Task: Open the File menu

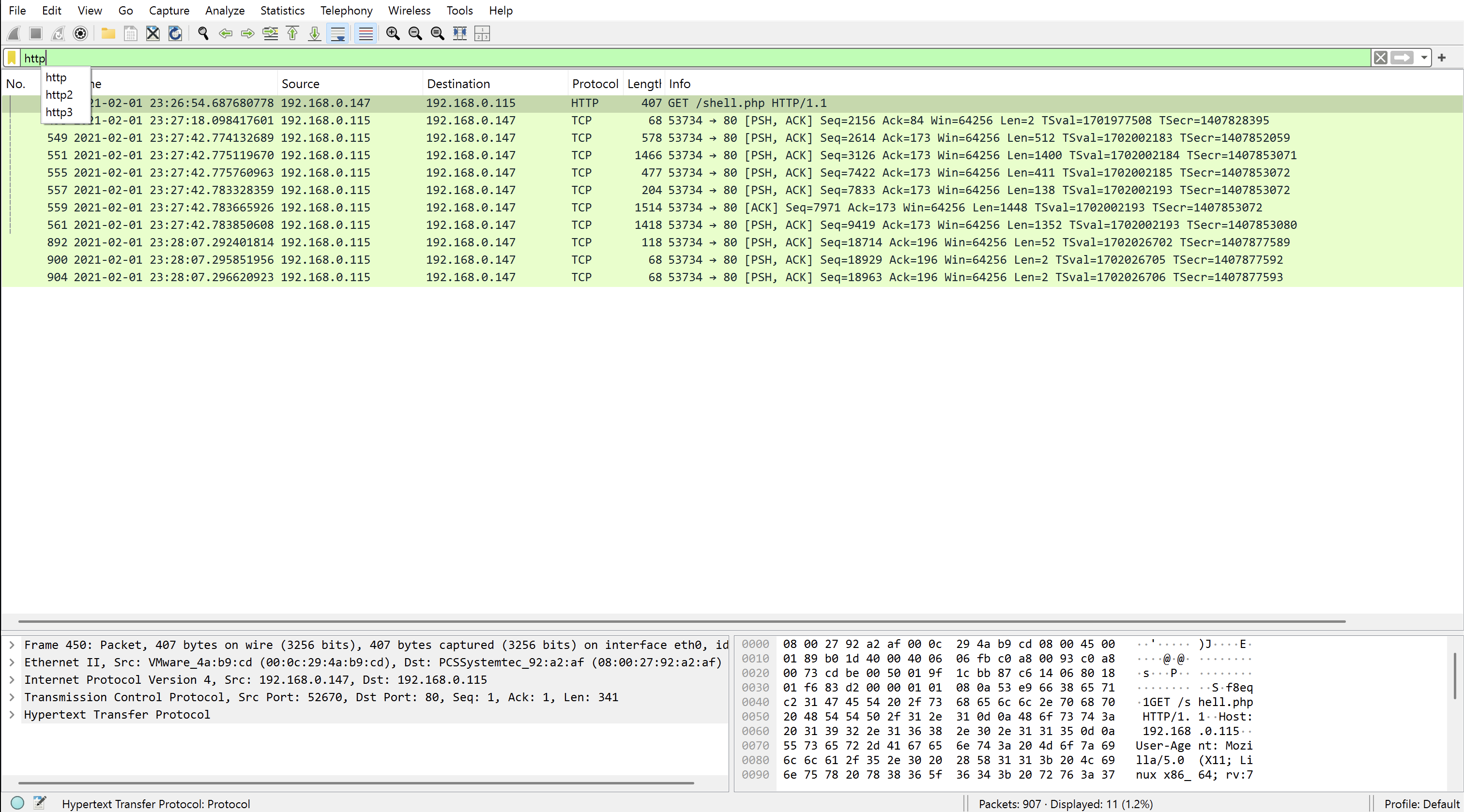Action: click(17, 10)
